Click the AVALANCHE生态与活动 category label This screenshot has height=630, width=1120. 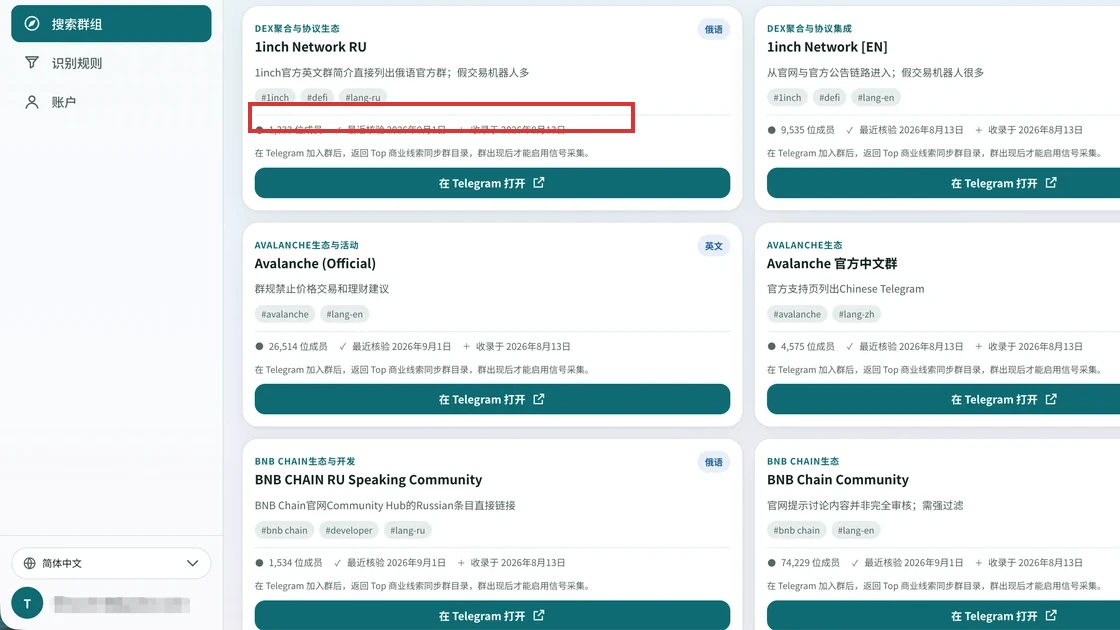pyautogui.click(x=306, y=245)
